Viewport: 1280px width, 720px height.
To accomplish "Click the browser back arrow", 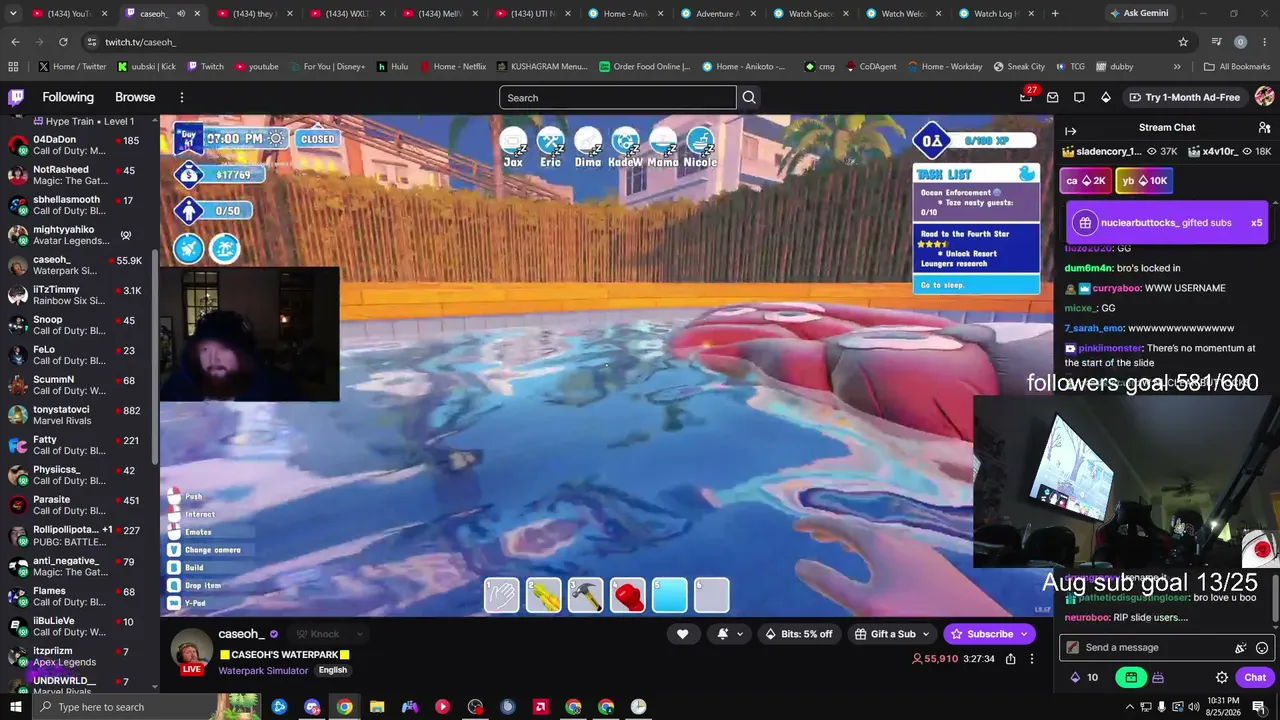I will tap(15, 42).
